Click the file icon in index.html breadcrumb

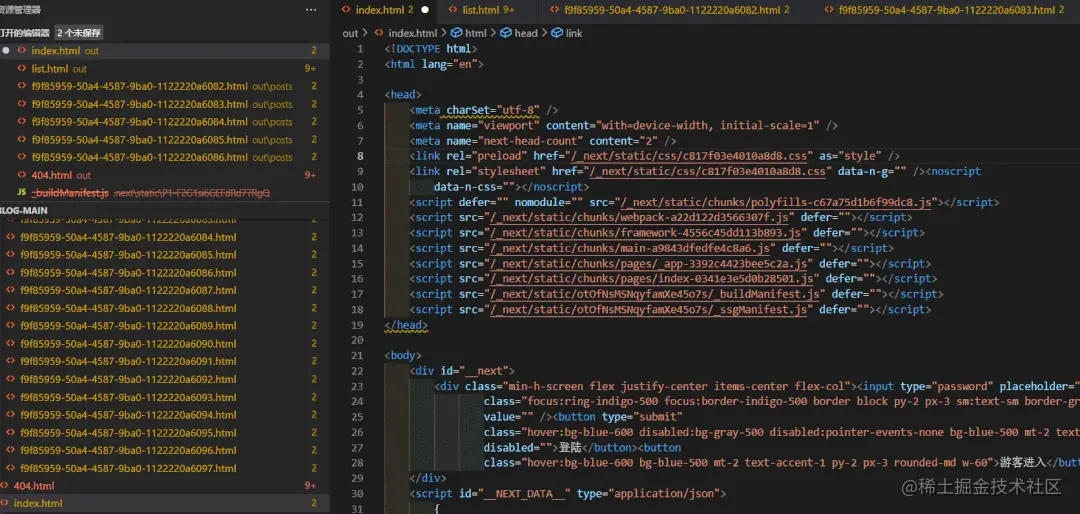379,33
